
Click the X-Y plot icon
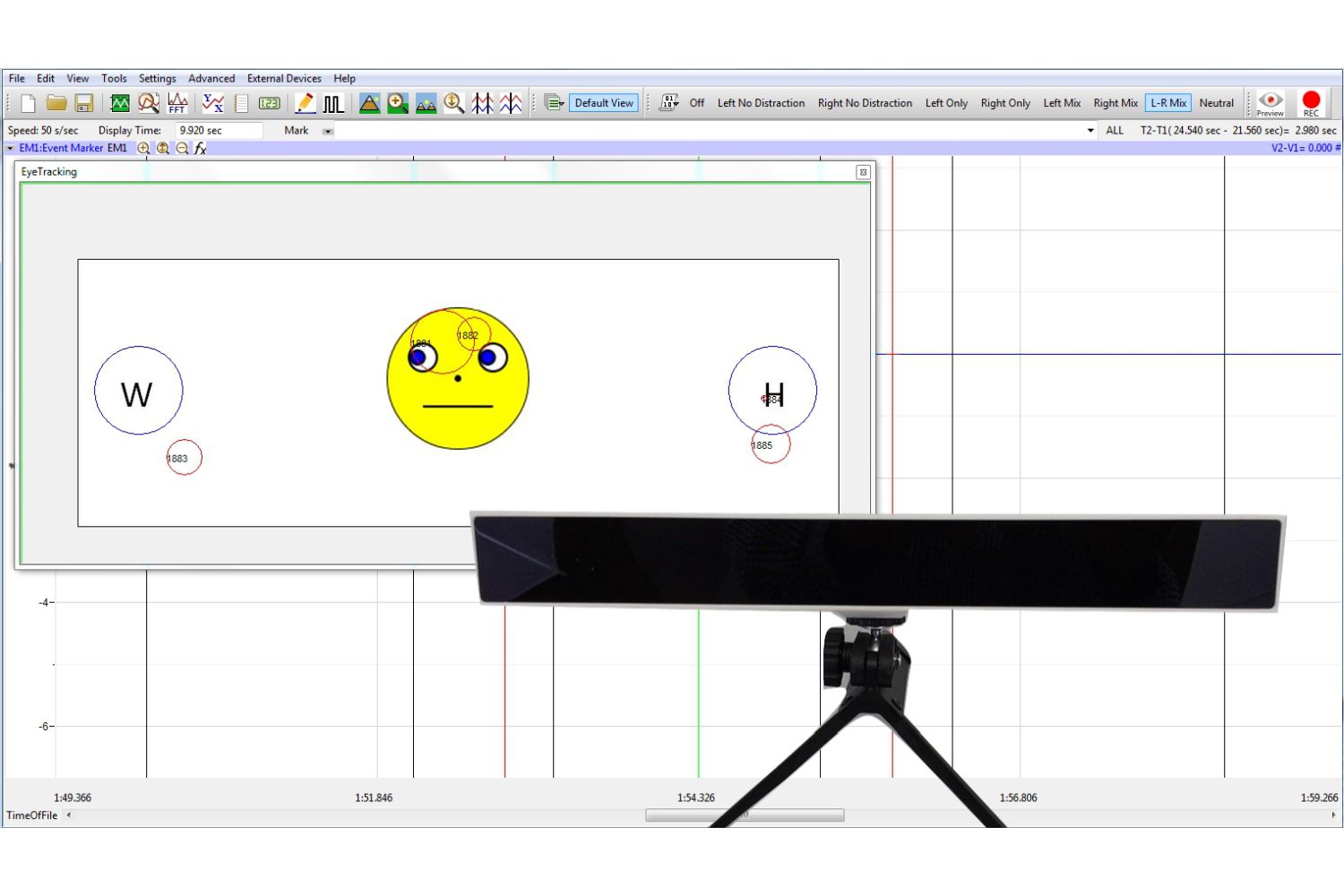(212, 103)
